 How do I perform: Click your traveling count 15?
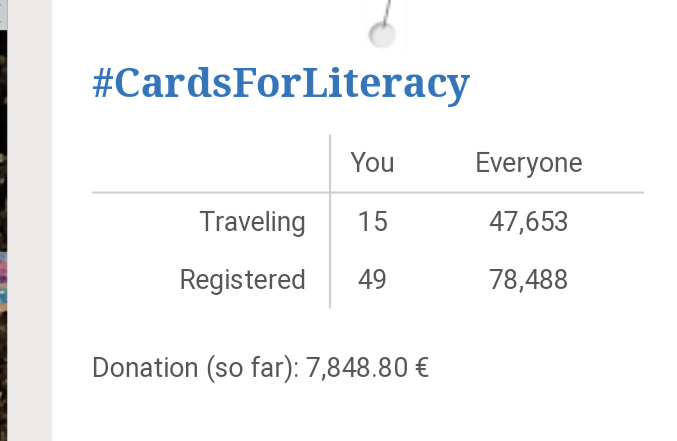click(373, 222)
